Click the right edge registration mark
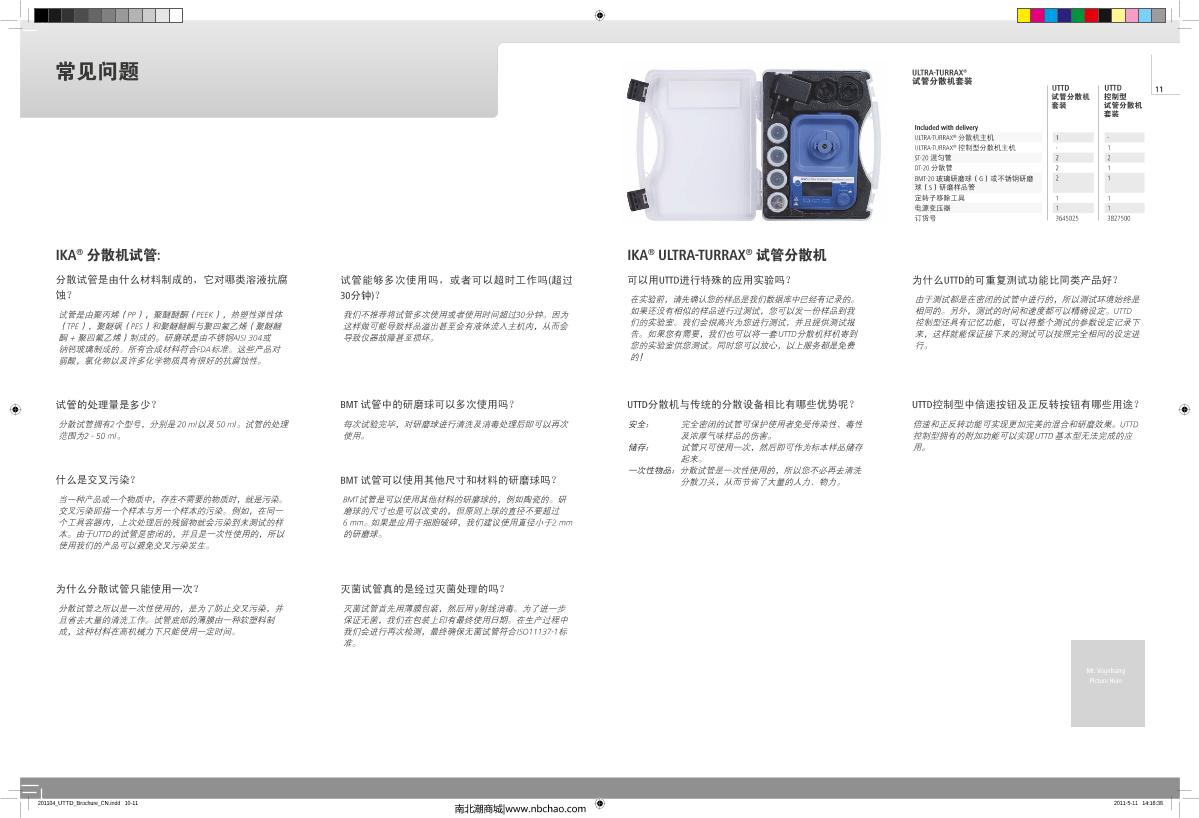Screen dimensions: 1199x818 click(x=1184, y=408)
